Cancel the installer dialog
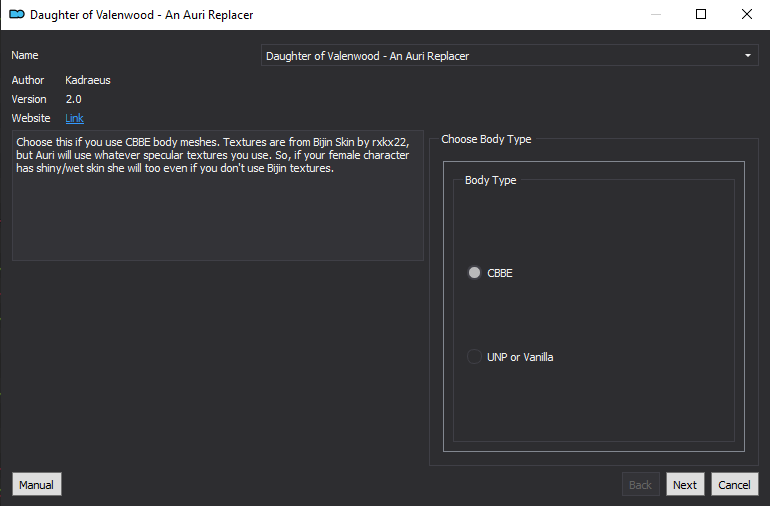 [x=734, y=484]
